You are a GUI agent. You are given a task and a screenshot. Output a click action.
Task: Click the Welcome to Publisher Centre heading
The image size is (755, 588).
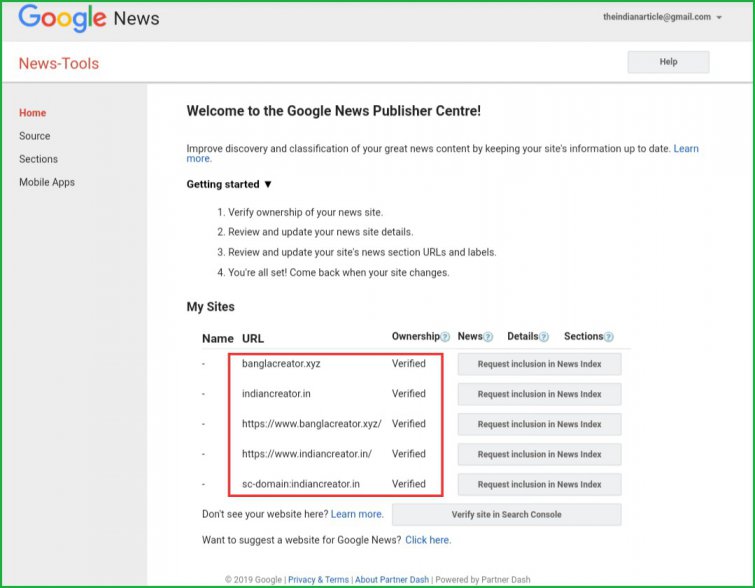(x=334, y=111)
